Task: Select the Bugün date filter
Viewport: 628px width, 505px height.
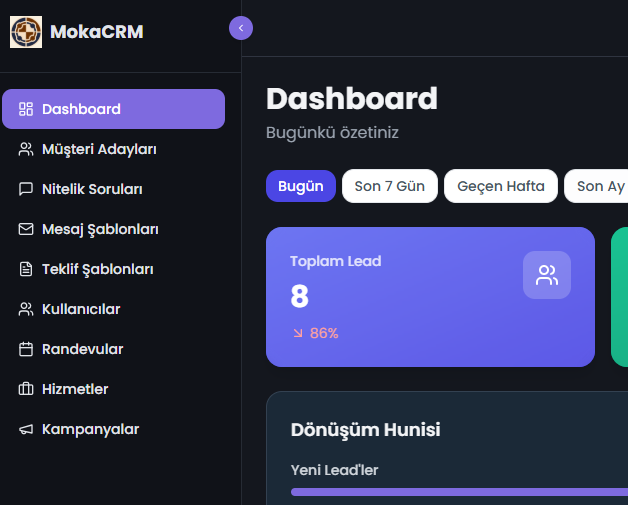Action: (x=301, y=186)
